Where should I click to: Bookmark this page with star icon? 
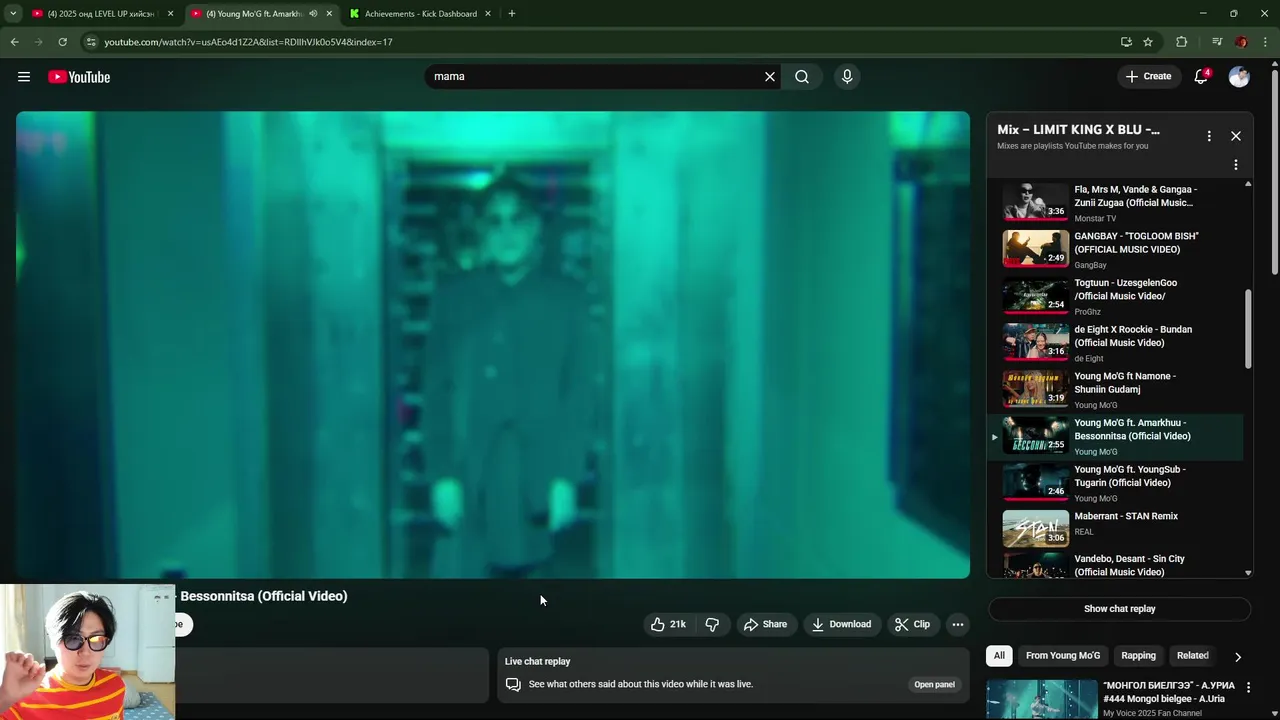[1148, 42]
